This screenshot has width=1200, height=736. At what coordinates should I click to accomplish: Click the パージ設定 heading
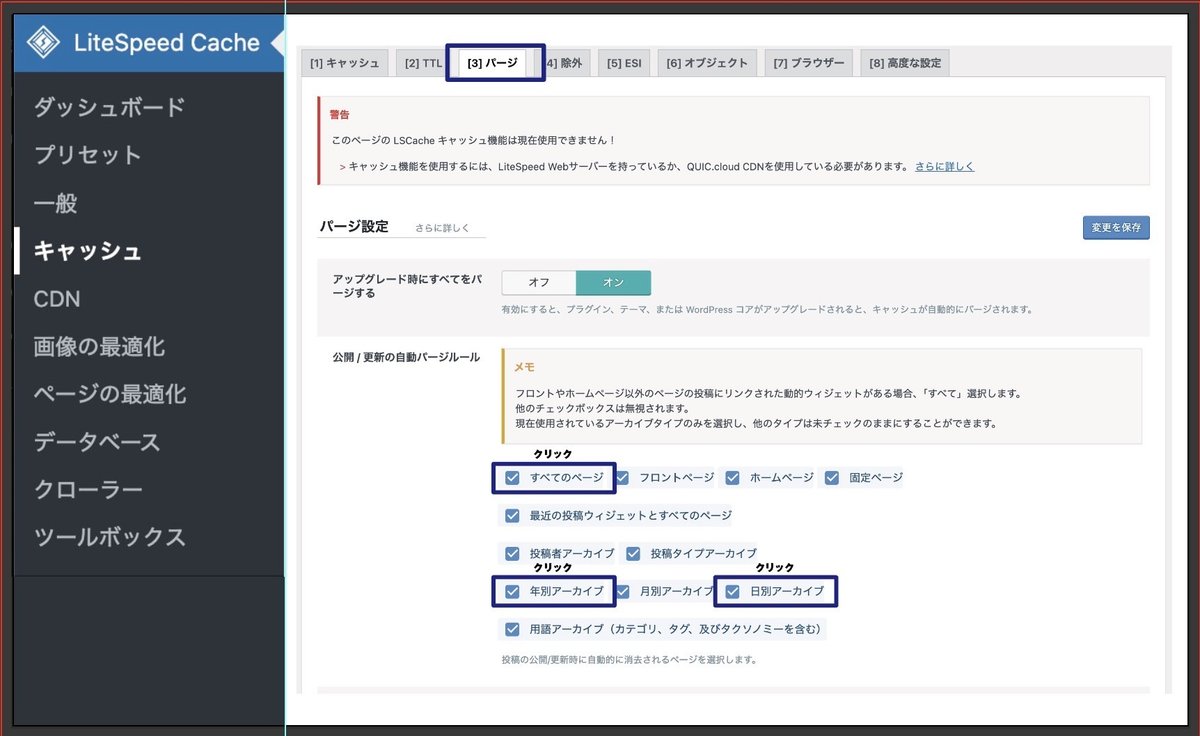(354, 226)
